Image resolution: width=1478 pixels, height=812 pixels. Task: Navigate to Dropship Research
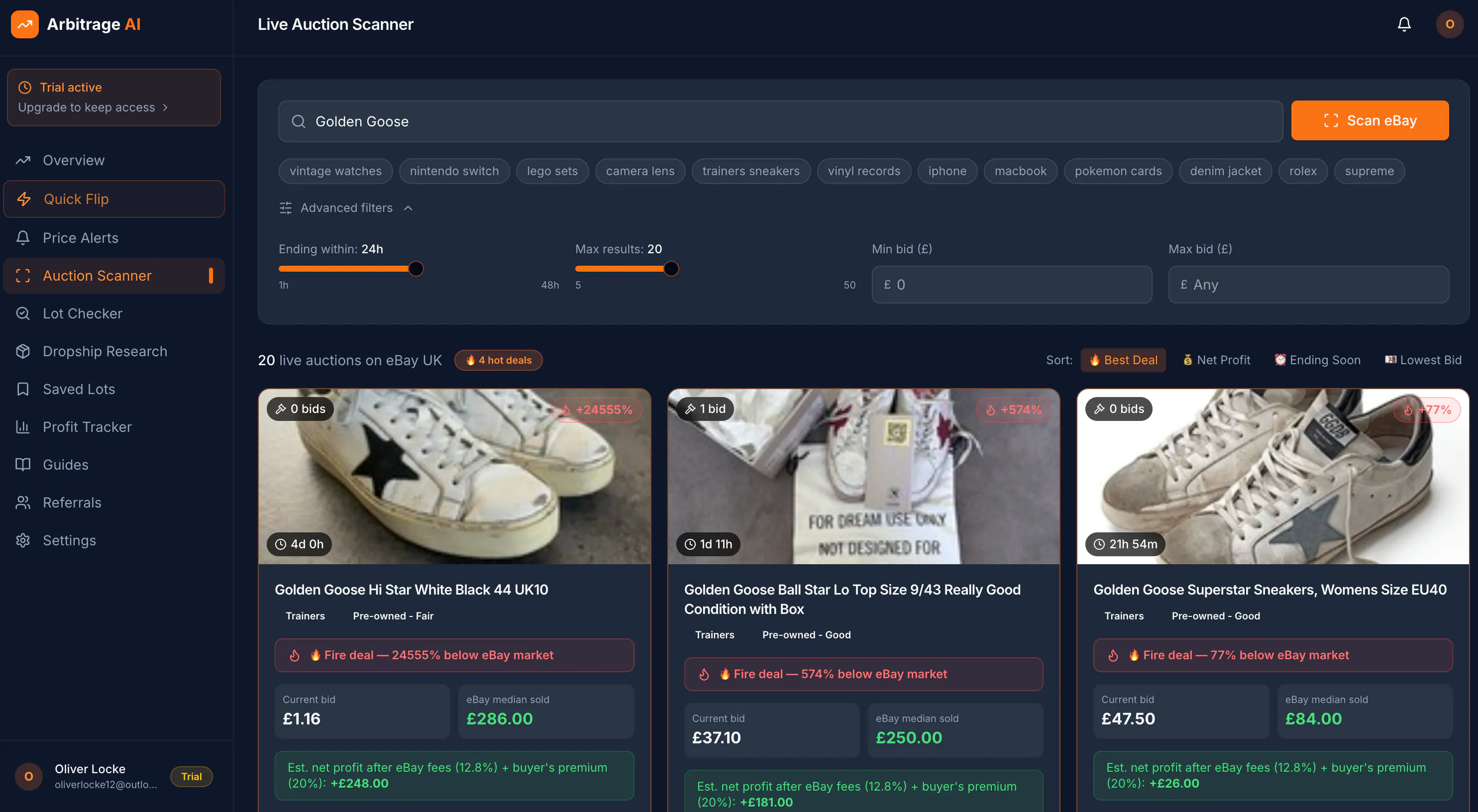[113, 351]
